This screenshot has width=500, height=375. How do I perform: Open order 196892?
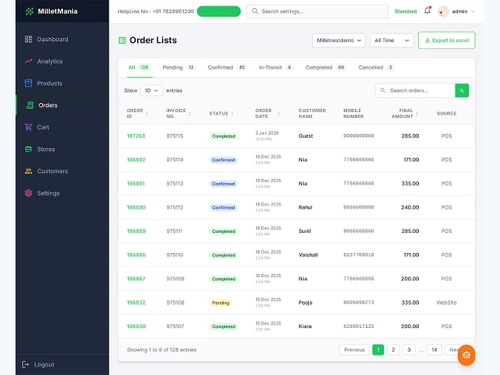(x=136, y=160)
